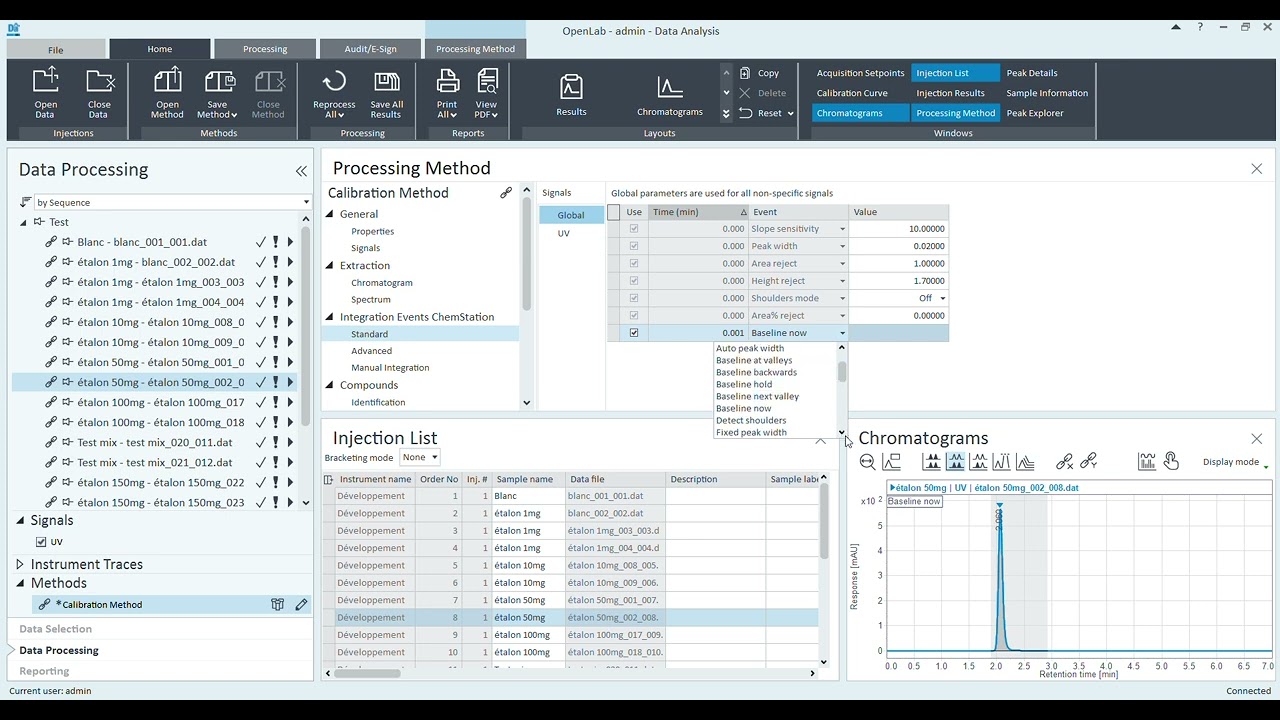Click scale-to-peak icon in Chromatograms toolbar

click(891, 462)
